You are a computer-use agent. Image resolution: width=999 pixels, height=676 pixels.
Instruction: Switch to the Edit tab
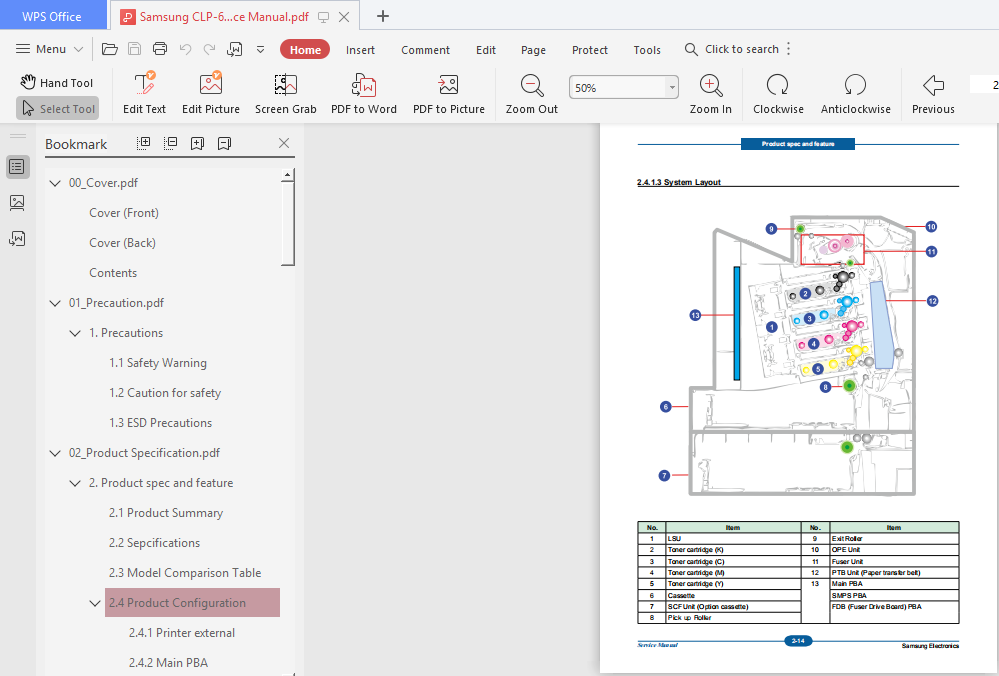(485, 50)
